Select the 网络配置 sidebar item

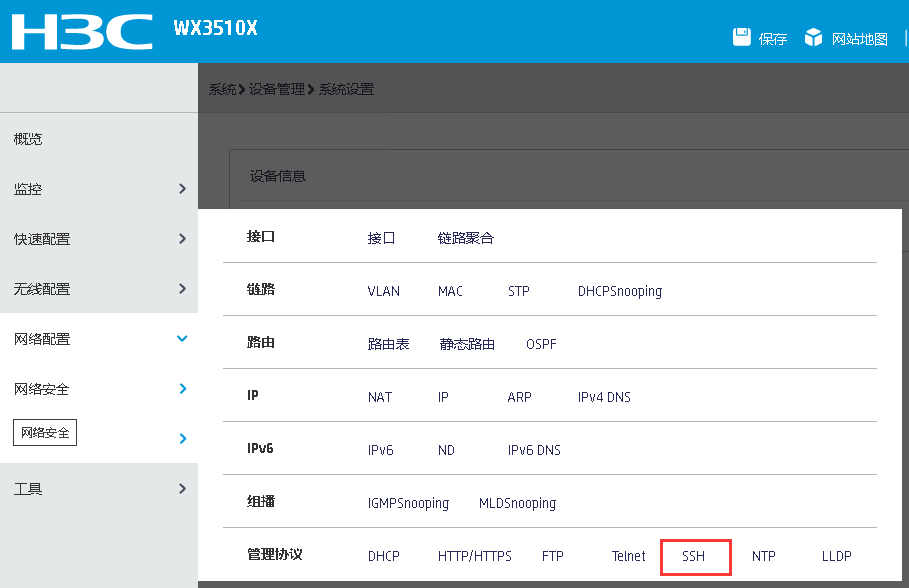click(42, 339)
